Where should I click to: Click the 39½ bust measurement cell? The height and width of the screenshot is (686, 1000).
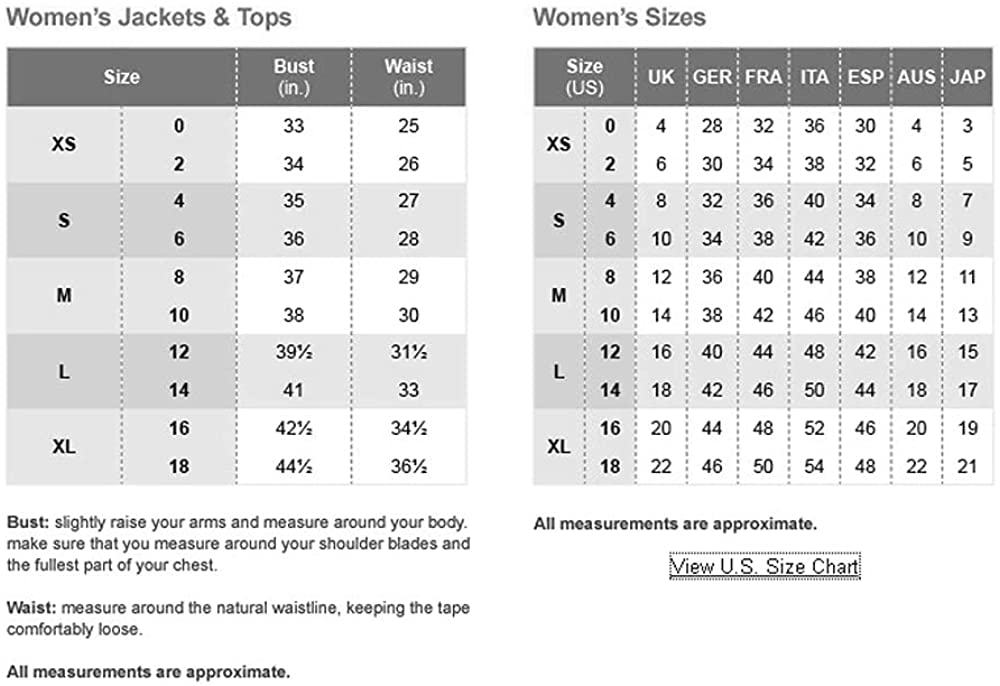tap(293, 353)
